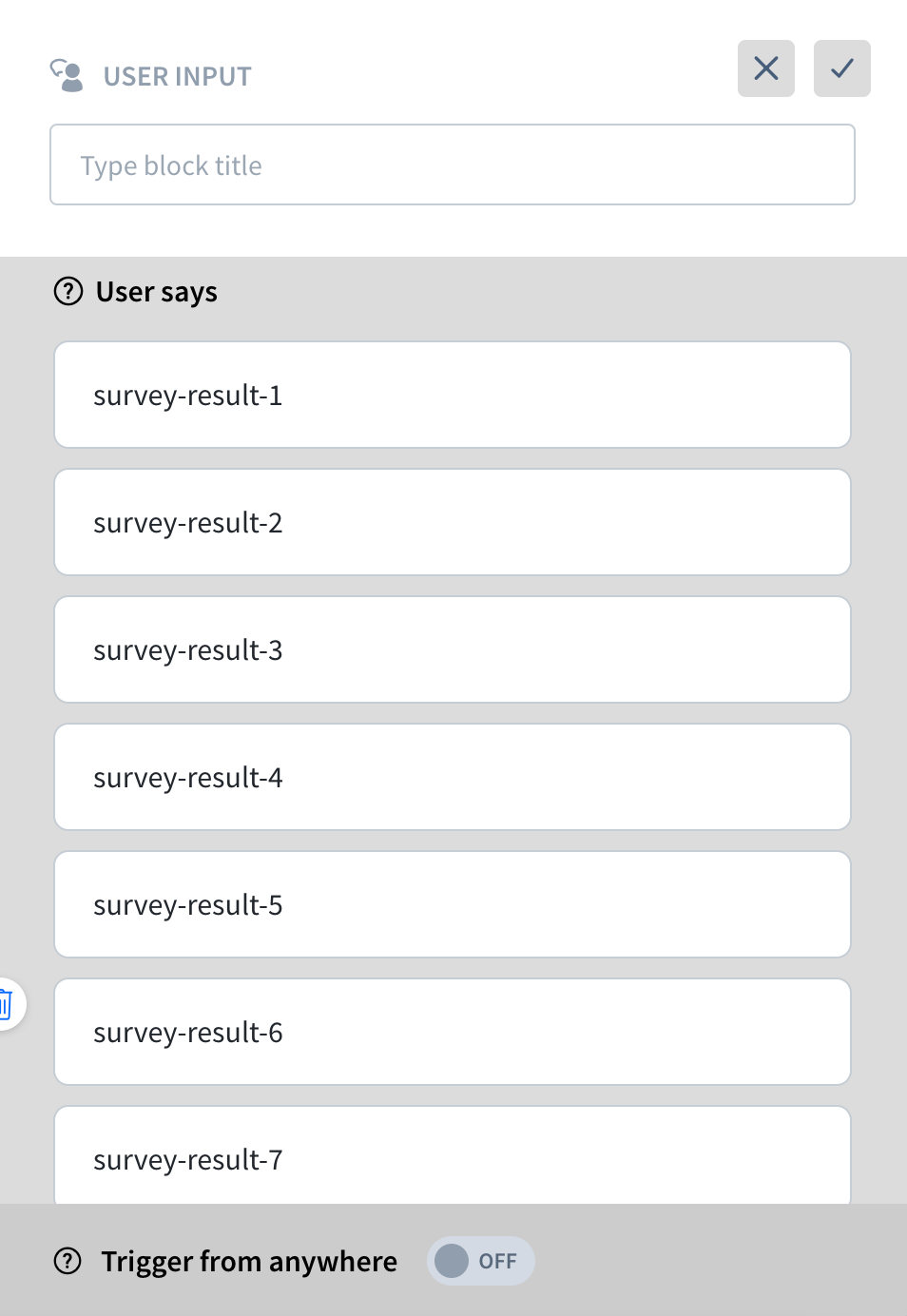Image resolution: width=907 pixels, height=1316 pixels.
Task: Open the help icon beside User says
Action: tap(68, 291)
